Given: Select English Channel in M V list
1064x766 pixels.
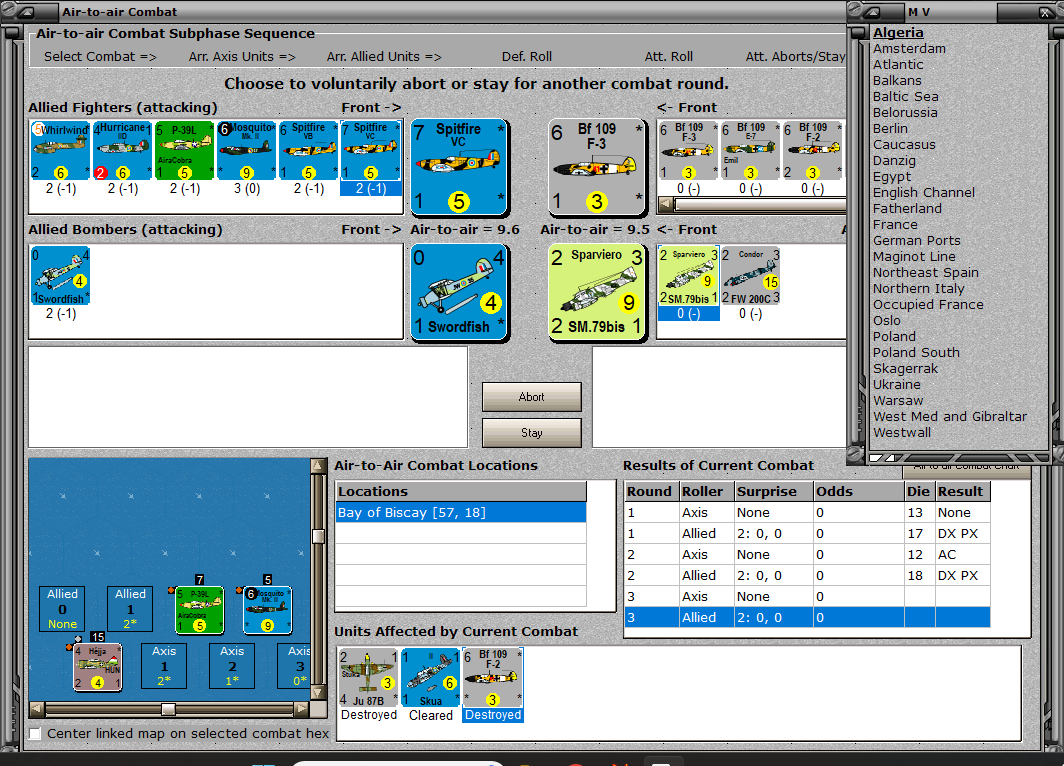Looking at the screenshot, I should pos(924,193).
